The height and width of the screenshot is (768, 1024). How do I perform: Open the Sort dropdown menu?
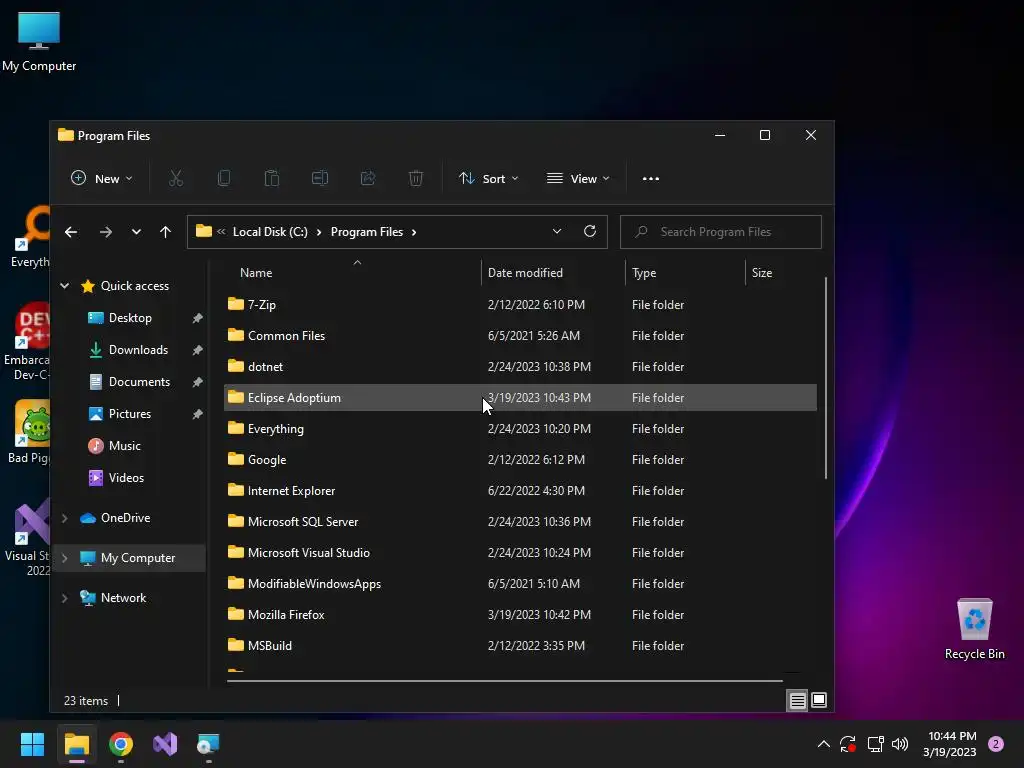[488, 178]
